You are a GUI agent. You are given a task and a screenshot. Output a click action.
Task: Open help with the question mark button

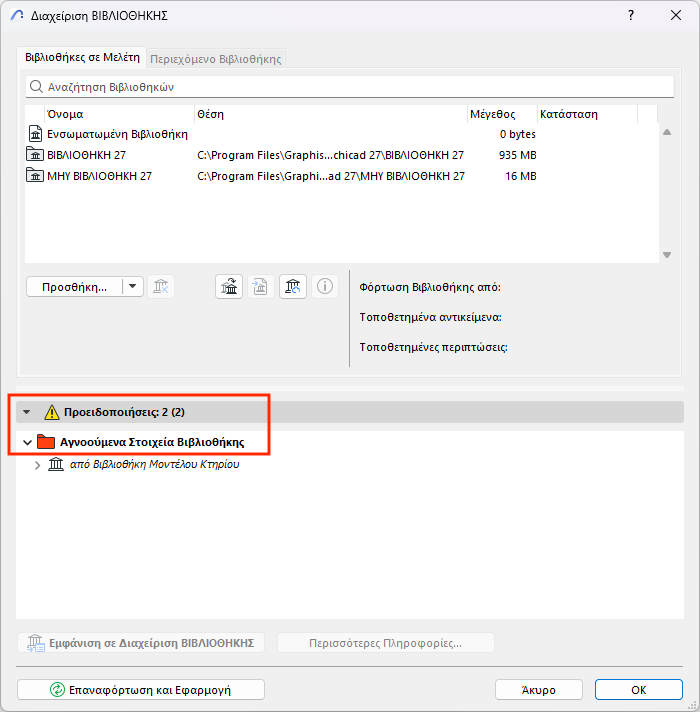[631, 15]
